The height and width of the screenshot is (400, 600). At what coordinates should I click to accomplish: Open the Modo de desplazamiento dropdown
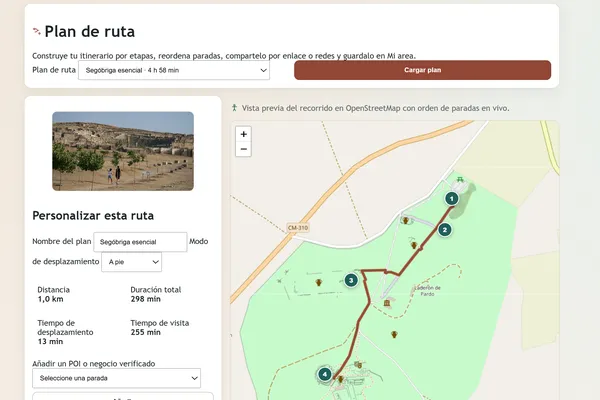pyautogui.click(x=131, y=262)
